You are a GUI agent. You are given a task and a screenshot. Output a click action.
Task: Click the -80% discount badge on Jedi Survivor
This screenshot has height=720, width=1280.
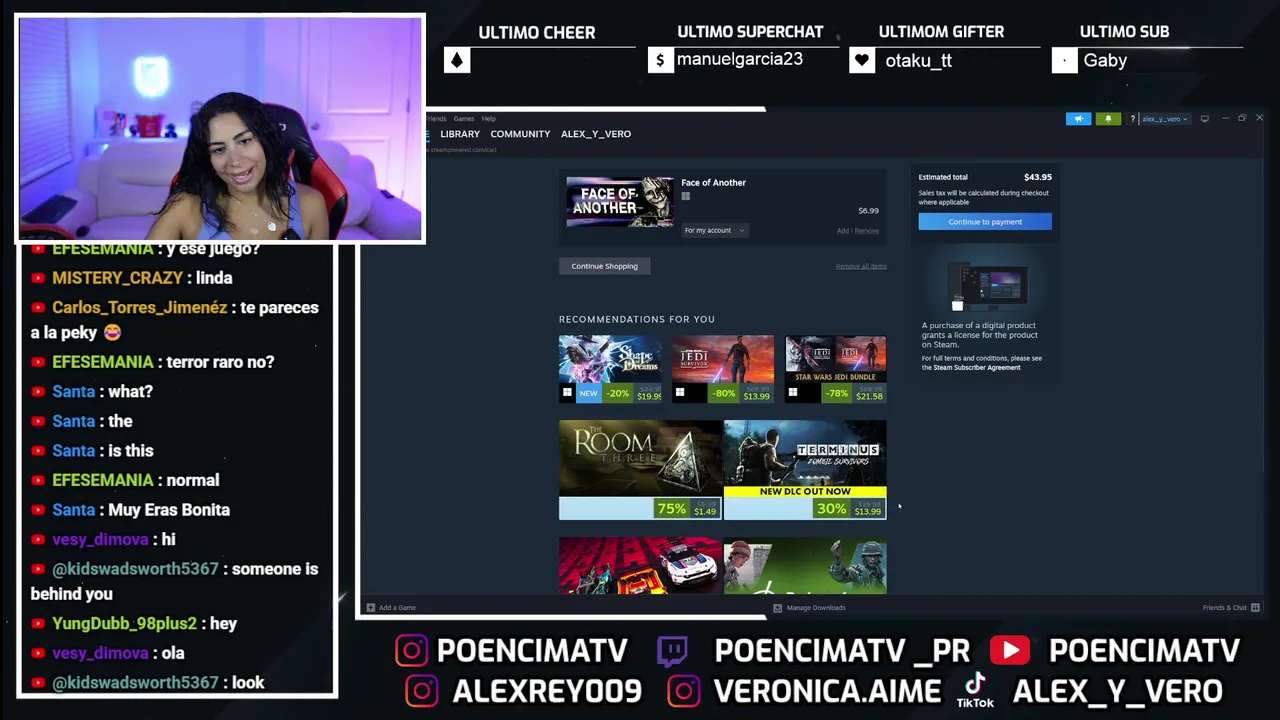coord(722,394)
